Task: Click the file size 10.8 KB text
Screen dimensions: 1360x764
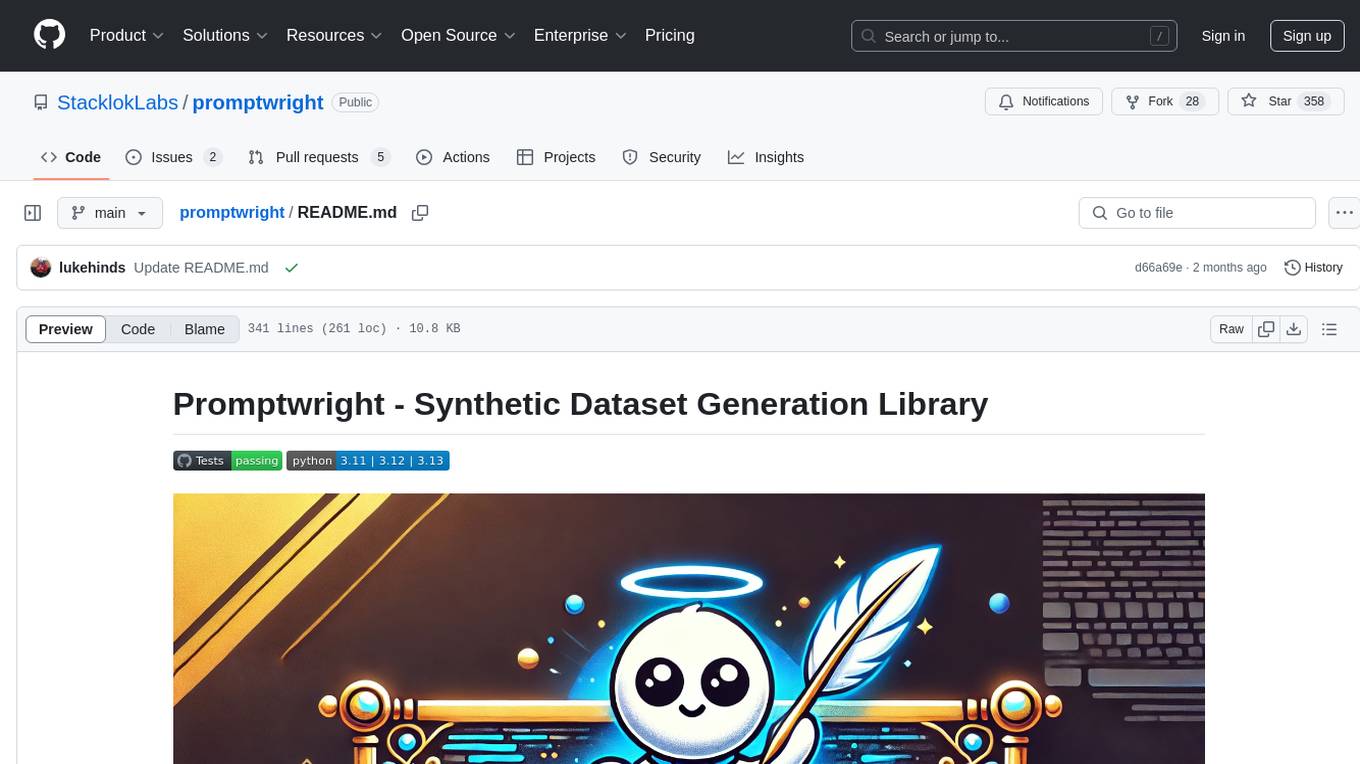Action: point(434,329)
